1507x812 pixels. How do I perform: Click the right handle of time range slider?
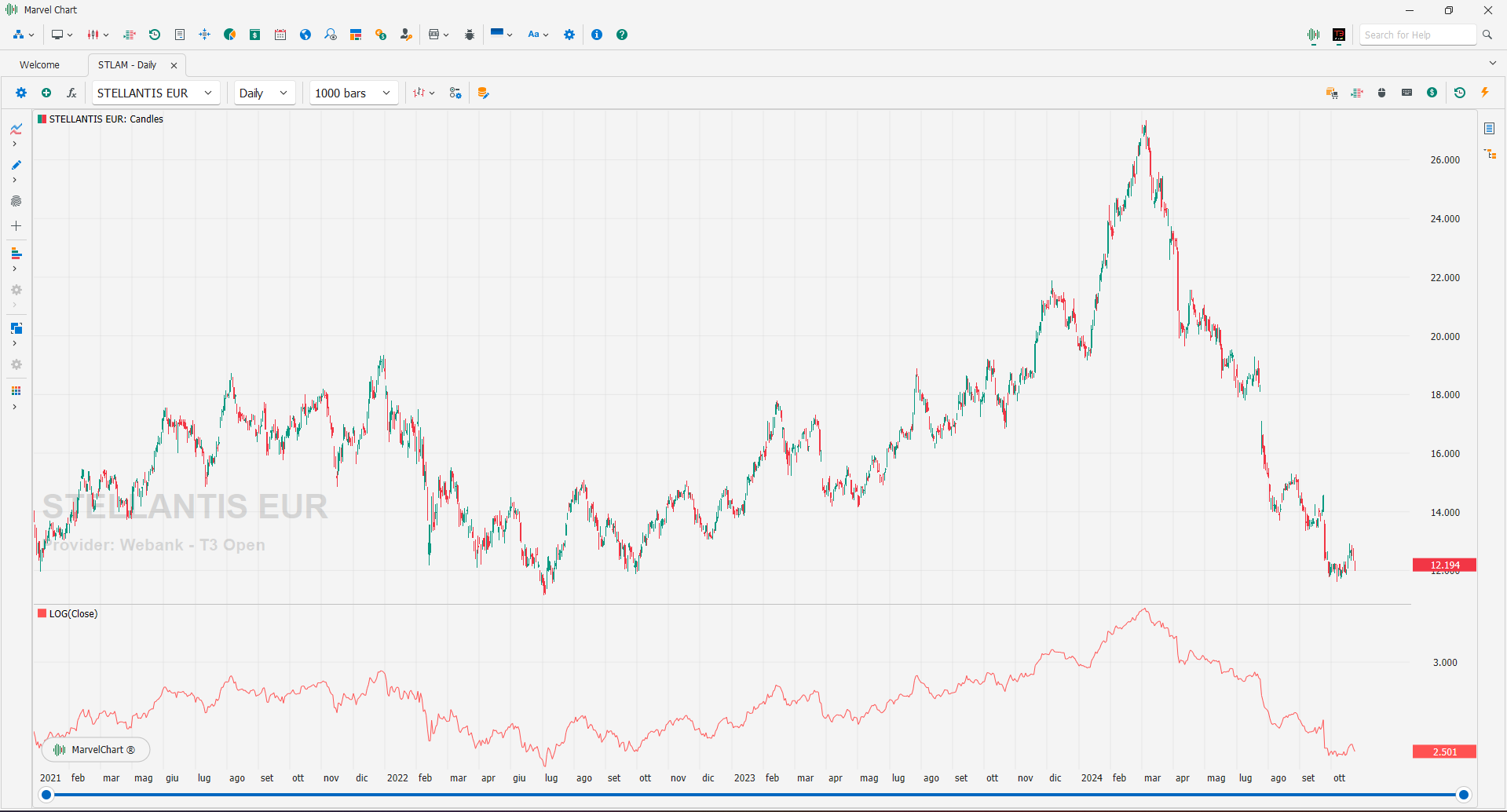coord(1464,795)
